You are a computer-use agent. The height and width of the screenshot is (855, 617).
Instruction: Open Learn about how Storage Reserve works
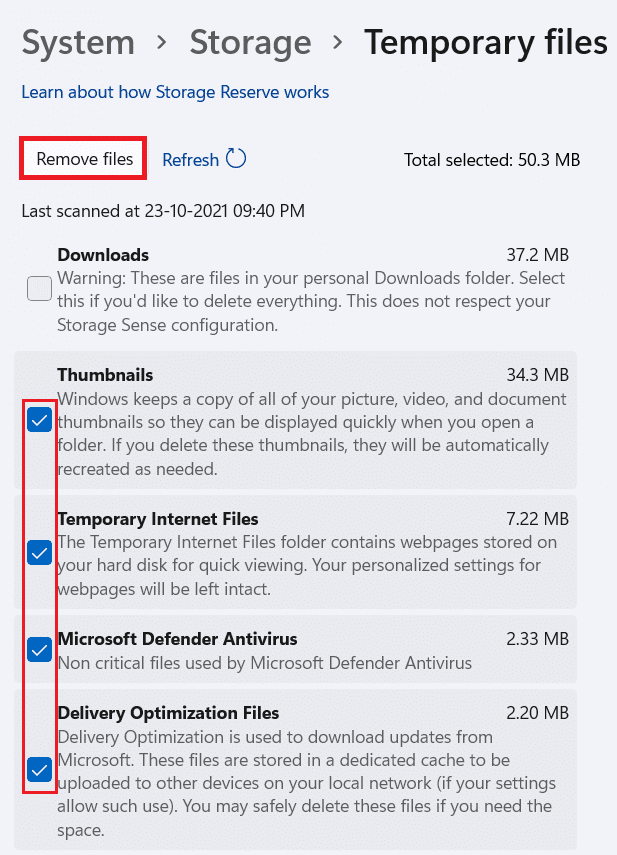click(x=175, y=92)
